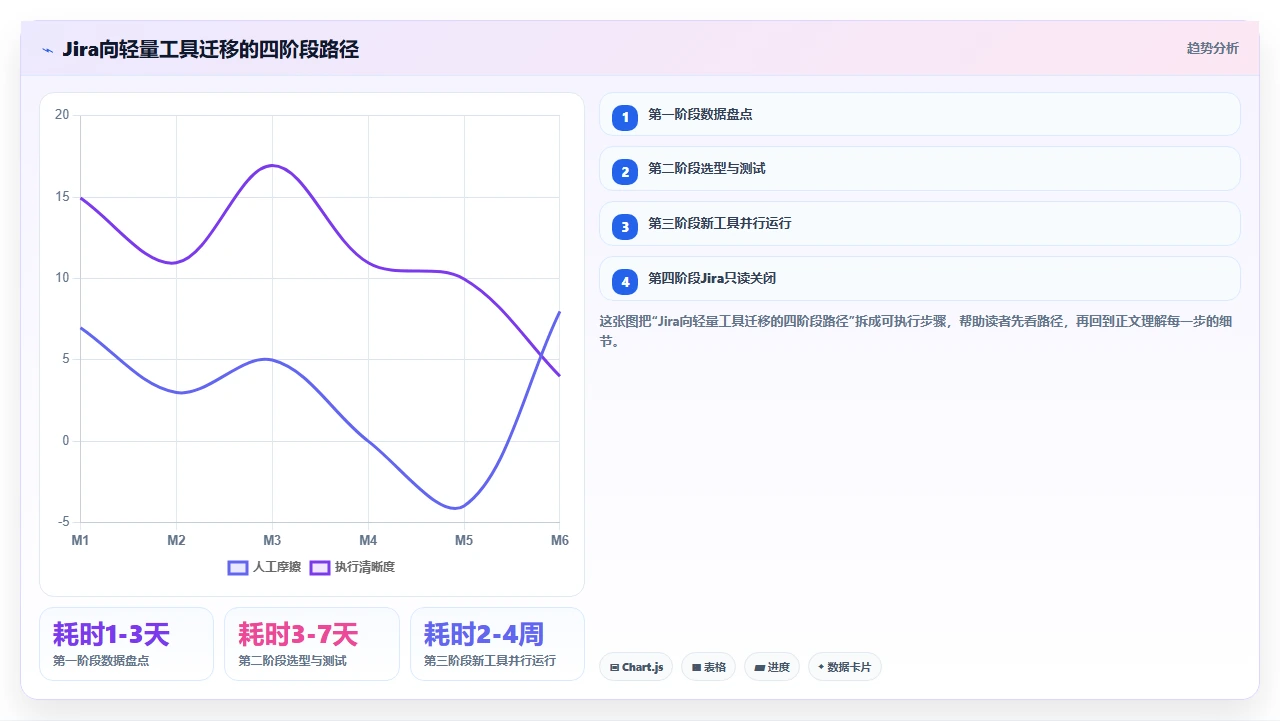Toggle the 执行清晰度 legend swatch
Screen dimensions: 1280x721
click(x=320, y=567)
